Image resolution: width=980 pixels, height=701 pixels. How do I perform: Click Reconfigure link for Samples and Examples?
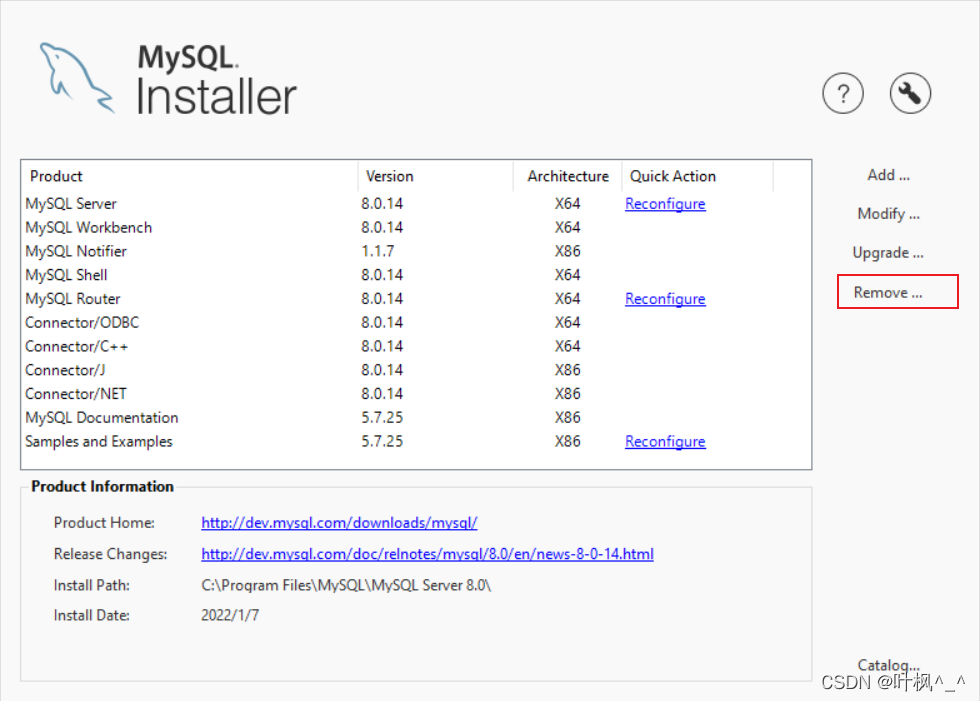tap(665, 441)
